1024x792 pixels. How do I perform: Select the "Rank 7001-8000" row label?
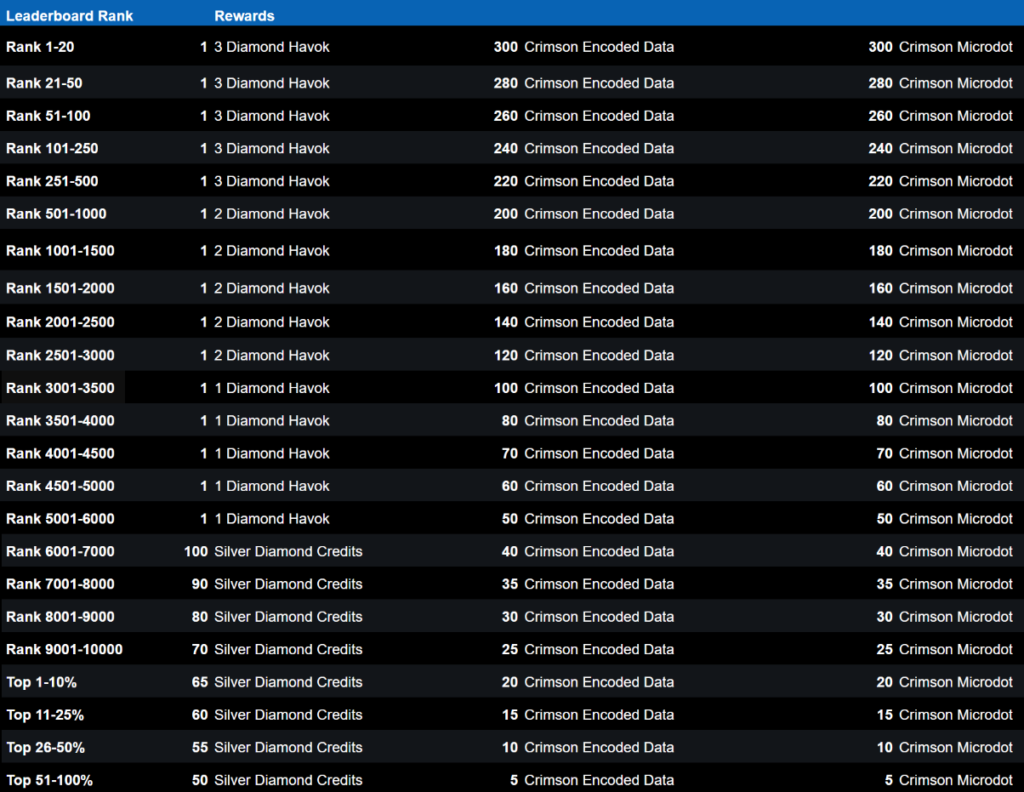coord(60,584)
